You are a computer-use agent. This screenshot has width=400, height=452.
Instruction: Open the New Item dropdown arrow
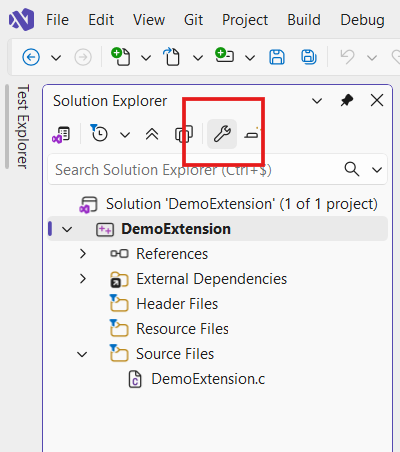tap(146, 58)
